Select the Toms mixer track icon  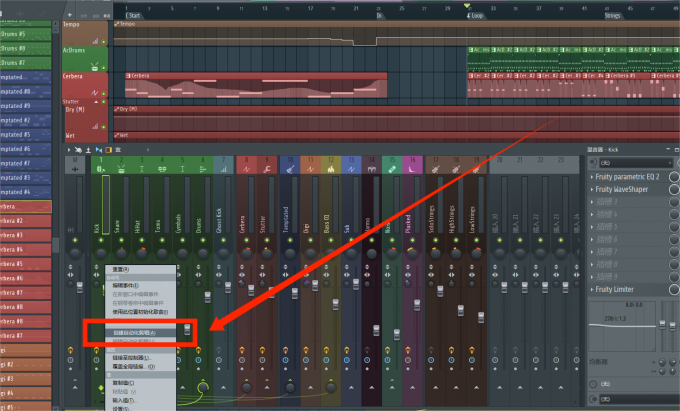(162, 169)
